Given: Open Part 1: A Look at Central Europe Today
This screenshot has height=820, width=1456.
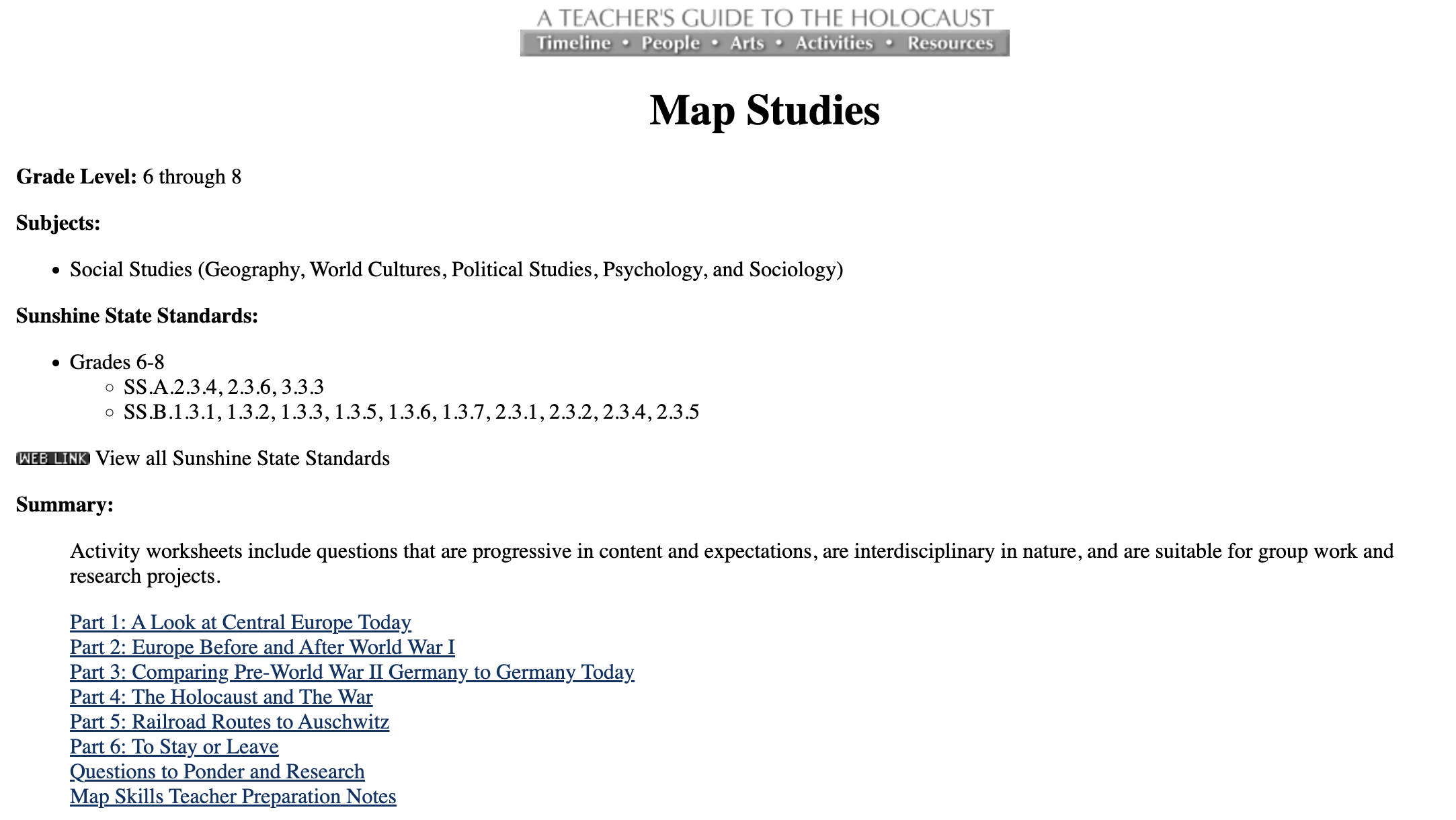Looking at the screenshot, I should click(x=240, y=622).
